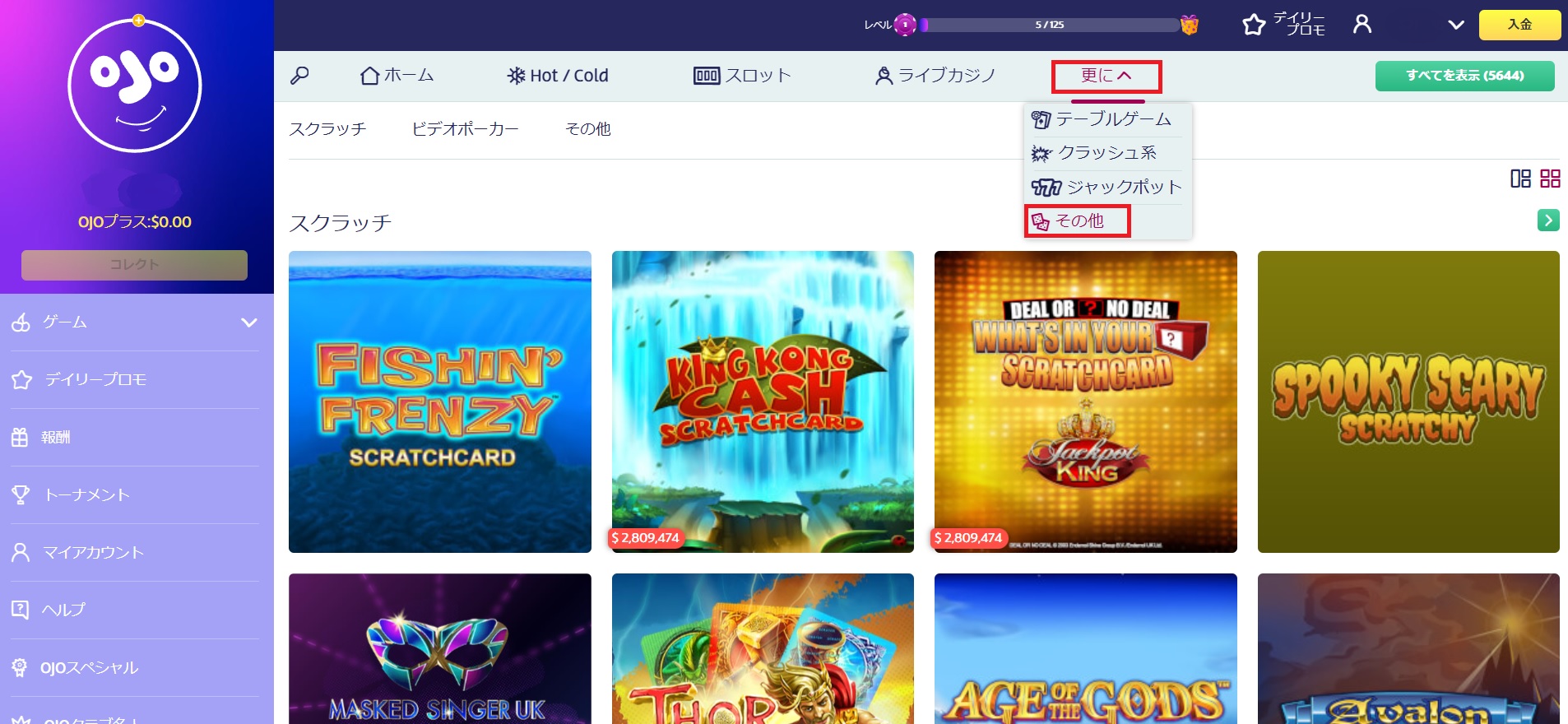Open Fishin' Frenzy Scratchcard game

pyautogui.click(x=440, y=401)
